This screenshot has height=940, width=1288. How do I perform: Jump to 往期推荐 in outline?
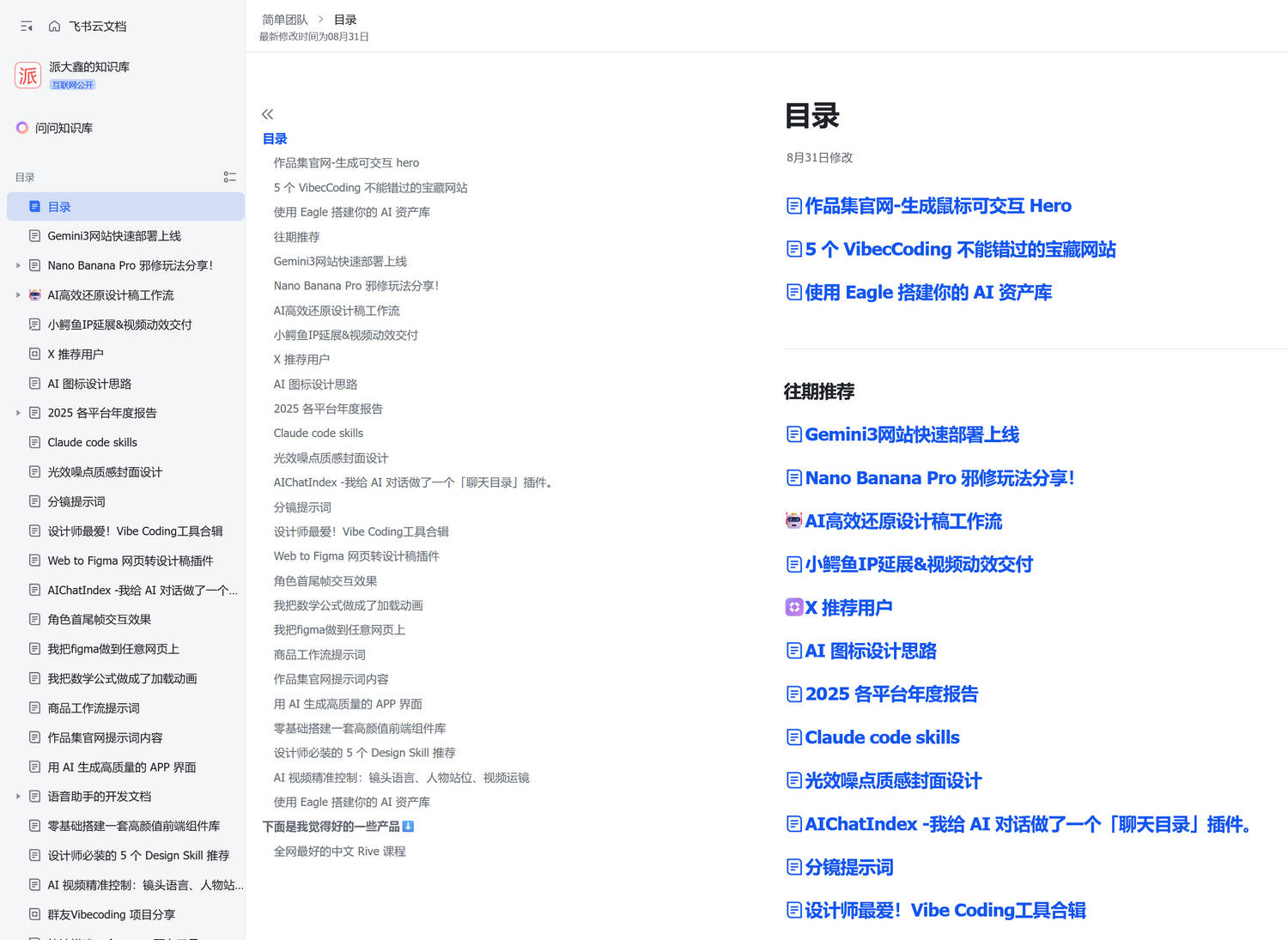click(296, 237)
